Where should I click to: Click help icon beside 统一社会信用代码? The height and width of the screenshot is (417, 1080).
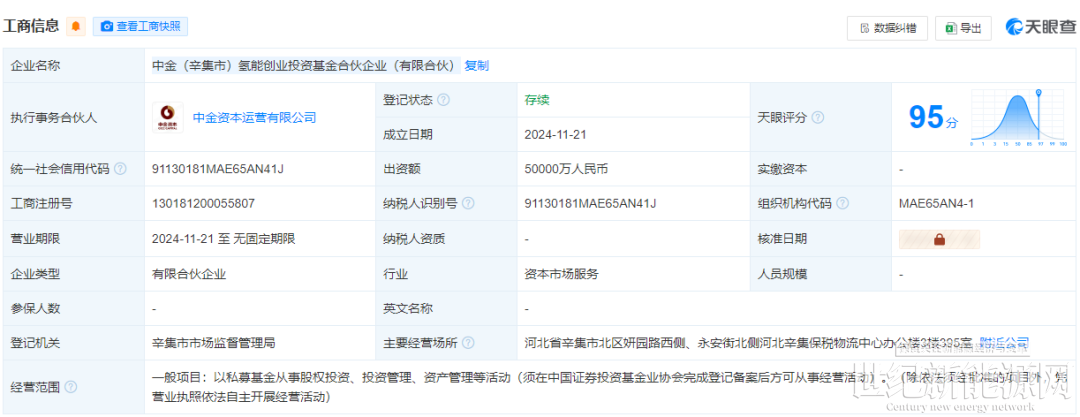pos(120,169)
